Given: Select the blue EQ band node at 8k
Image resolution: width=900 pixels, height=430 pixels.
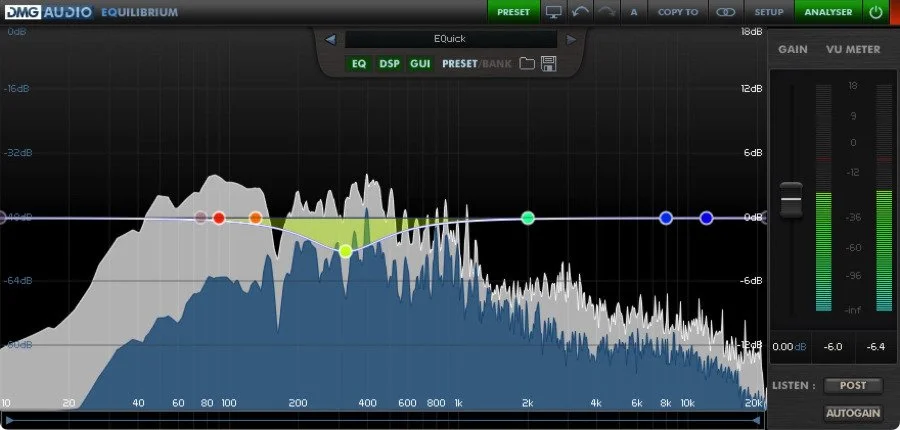Looking at the screenshot, I should [666, 218].
